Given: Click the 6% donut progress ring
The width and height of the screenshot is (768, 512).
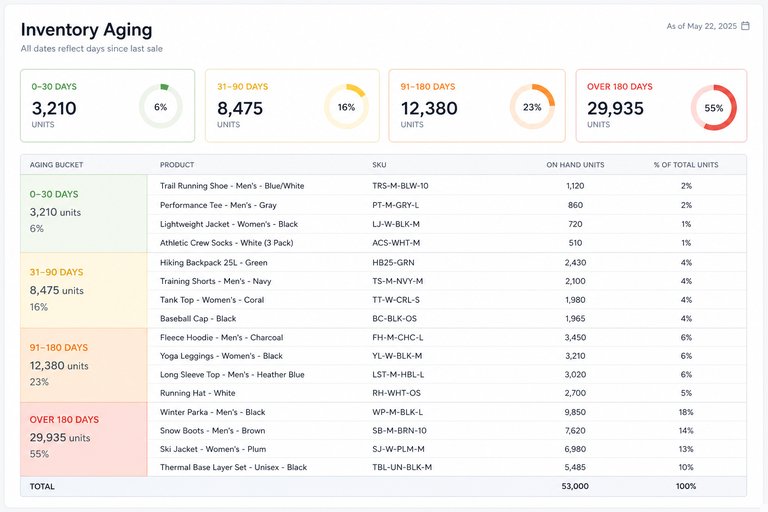Looking at the screenshot, I should (x=161, y=107).
